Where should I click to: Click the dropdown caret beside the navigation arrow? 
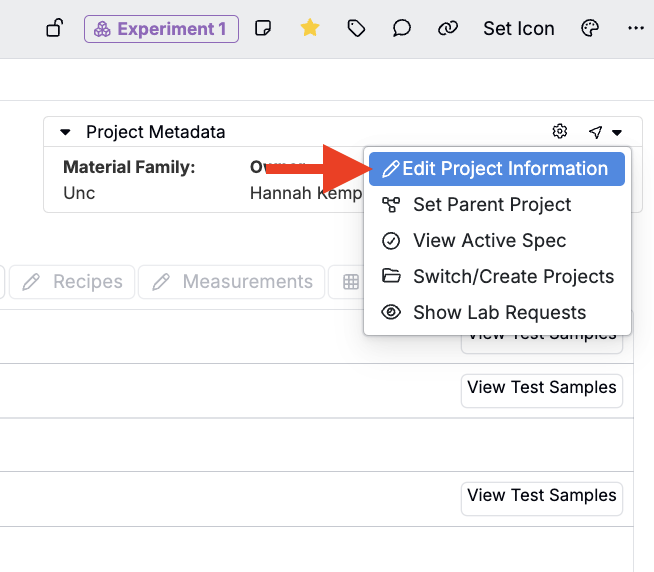tap(617, 132)
